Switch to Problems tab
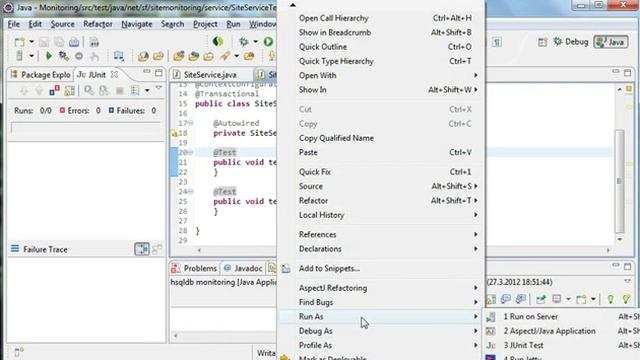Viewport: 640px width, 360px height. coord(194,268)
